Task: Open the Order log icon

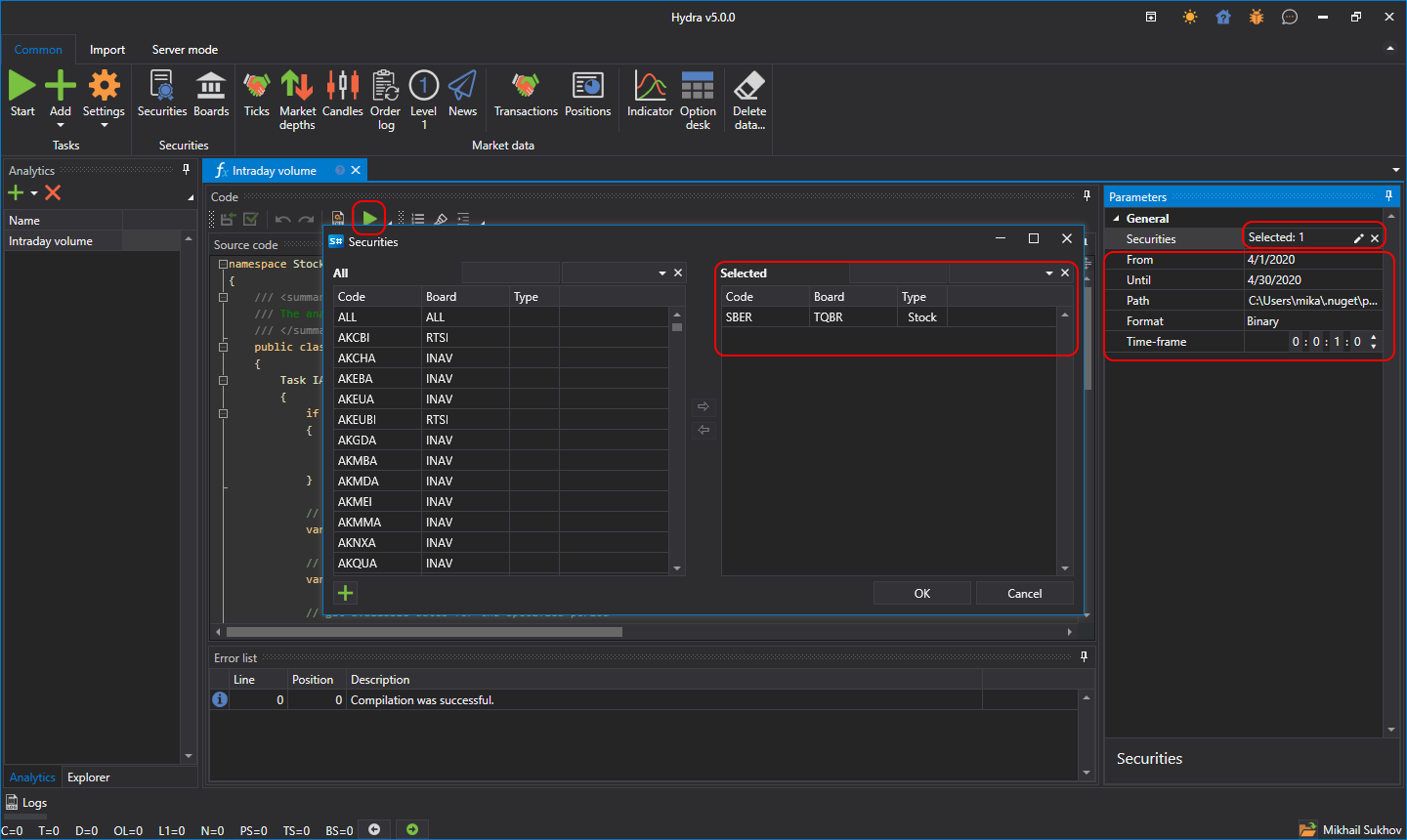Action: [386, 100]
